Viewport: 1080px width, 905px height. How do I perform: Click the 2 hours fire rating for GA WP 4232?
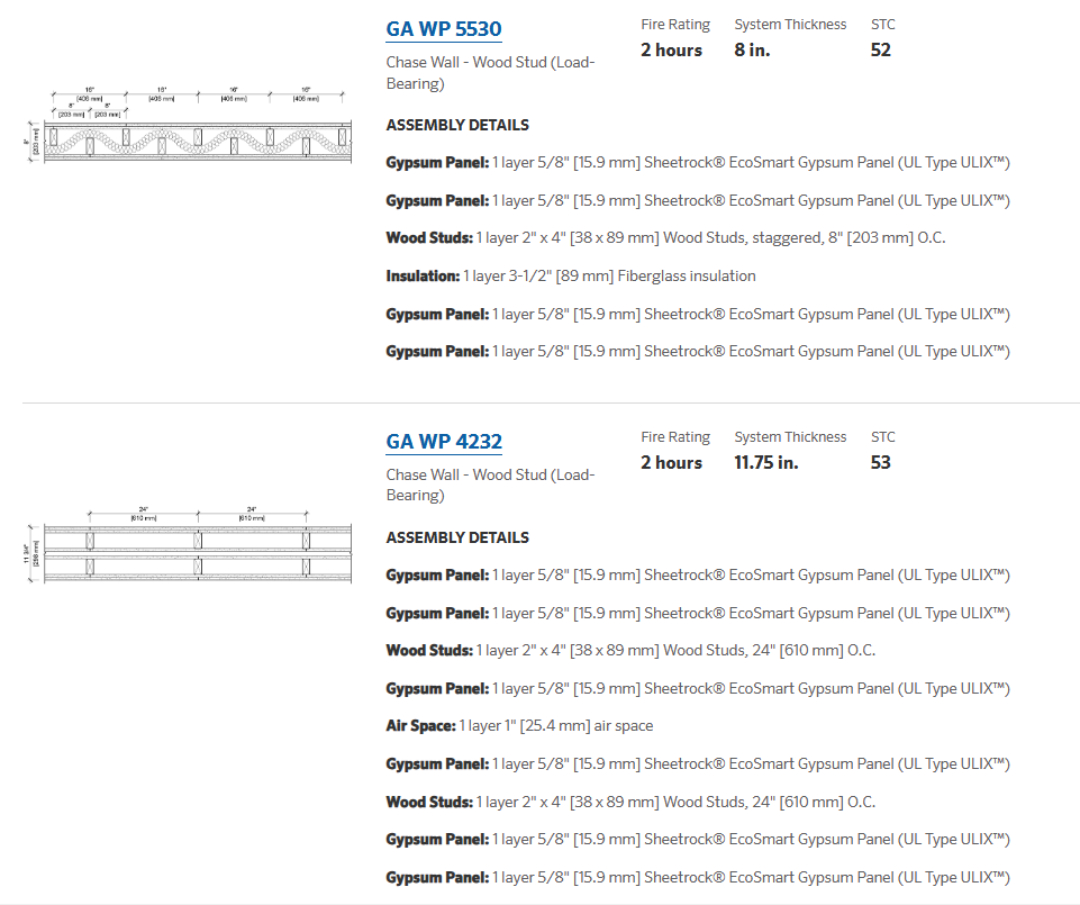pos(671,463)
